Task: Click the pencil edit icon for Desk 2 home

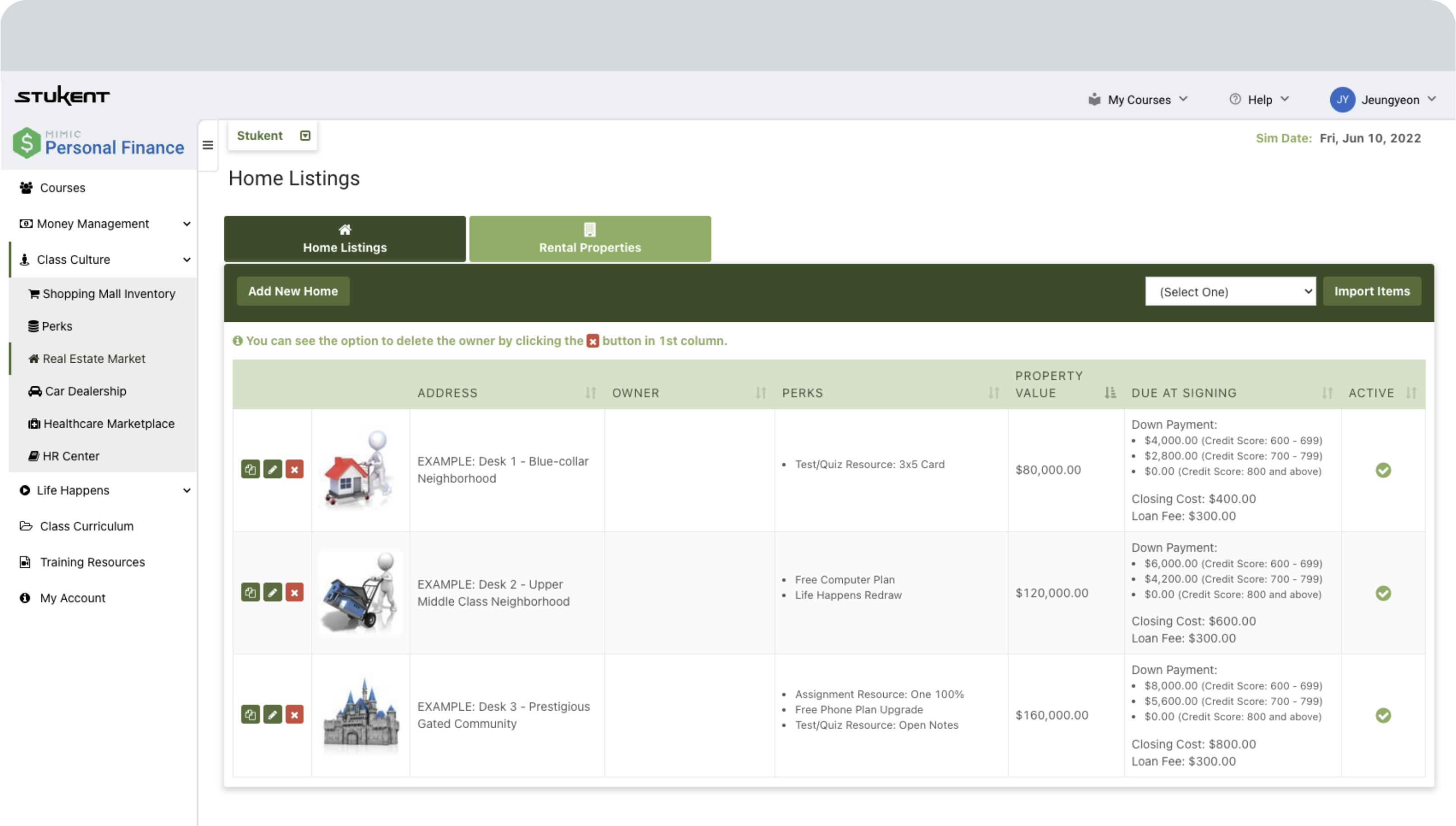Action: point(272,592)
